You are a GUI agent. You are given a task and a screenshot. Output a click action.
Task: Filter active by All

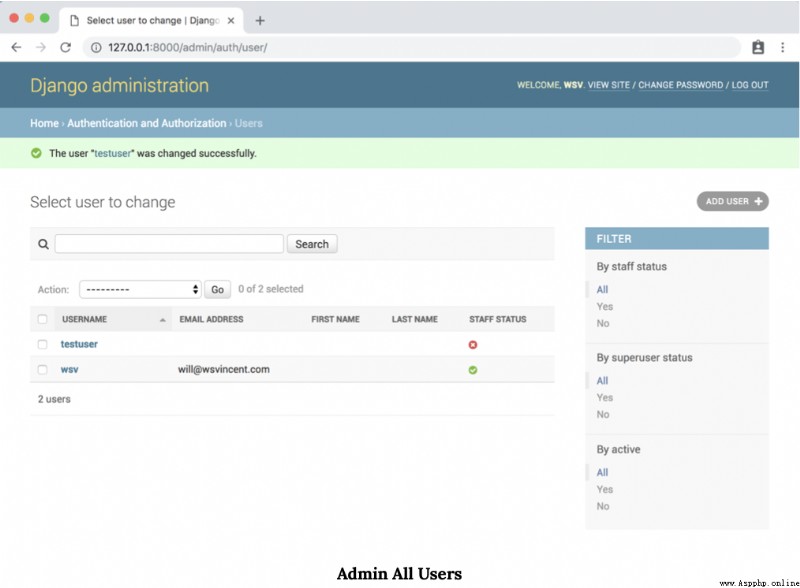pyautogui.click(x=602, y=472)
